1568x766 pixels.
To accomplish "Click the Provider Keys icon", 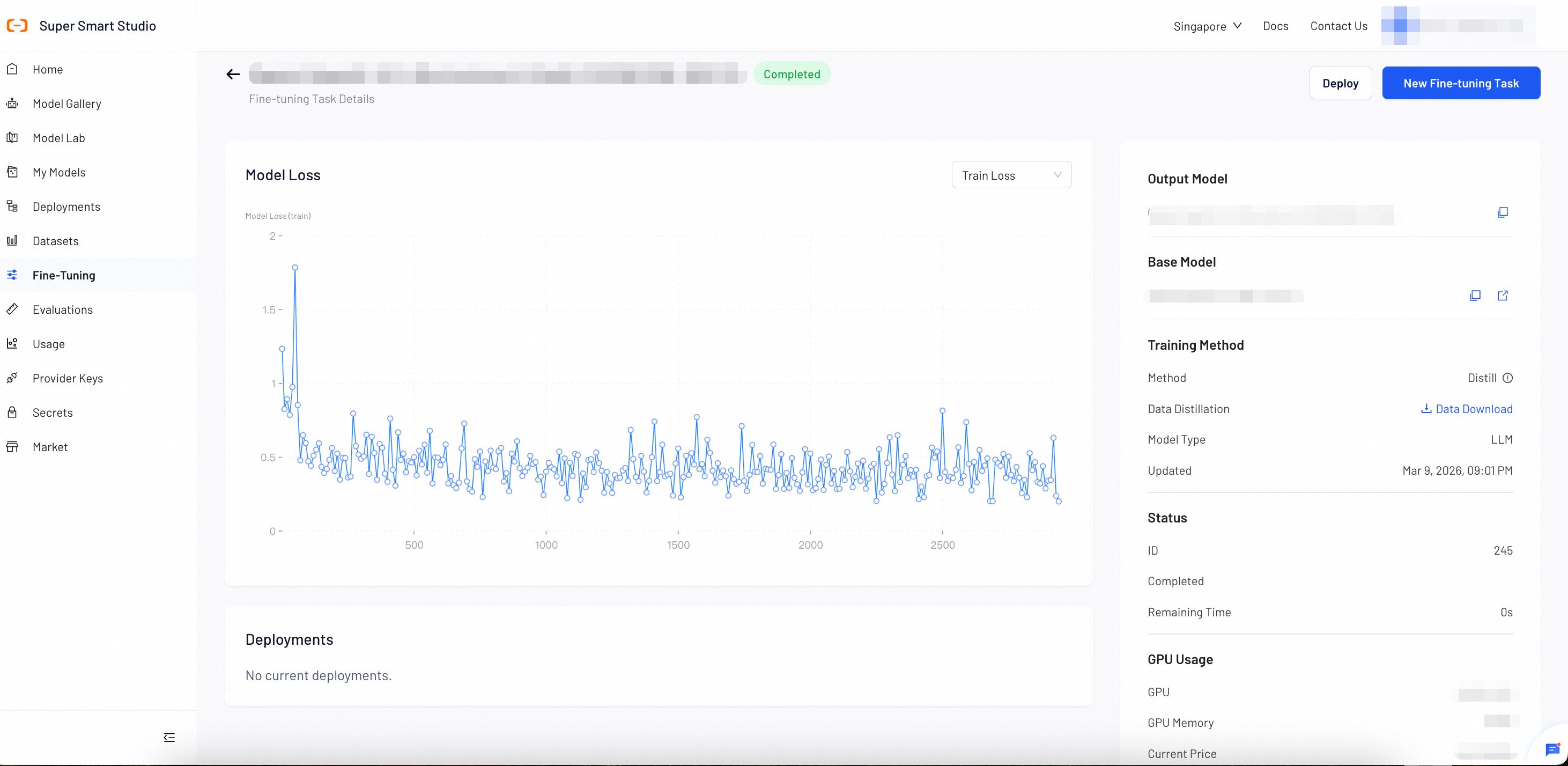I will (x=12, y=378).
